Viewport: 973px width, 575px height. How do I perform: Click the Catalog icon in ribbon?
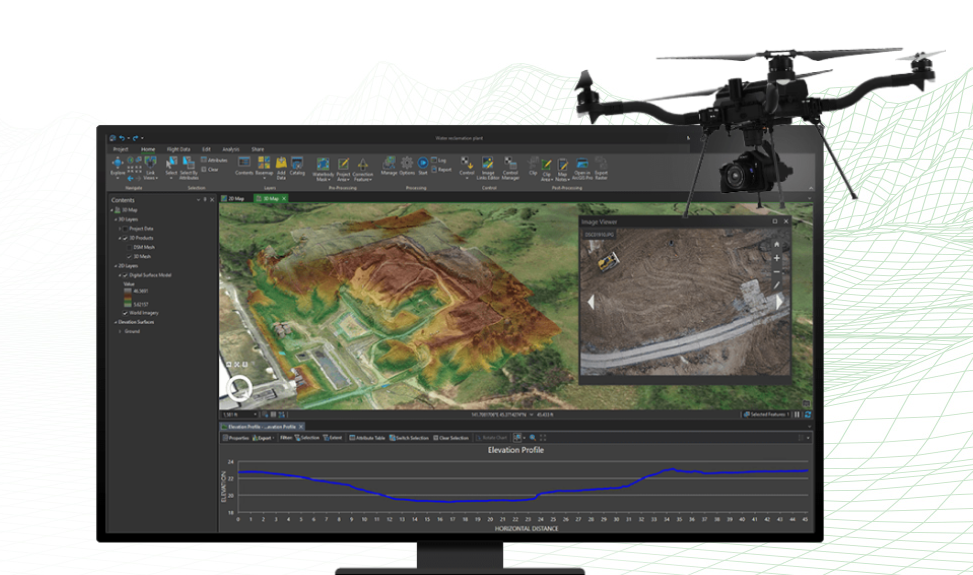[x=297, y=165]
